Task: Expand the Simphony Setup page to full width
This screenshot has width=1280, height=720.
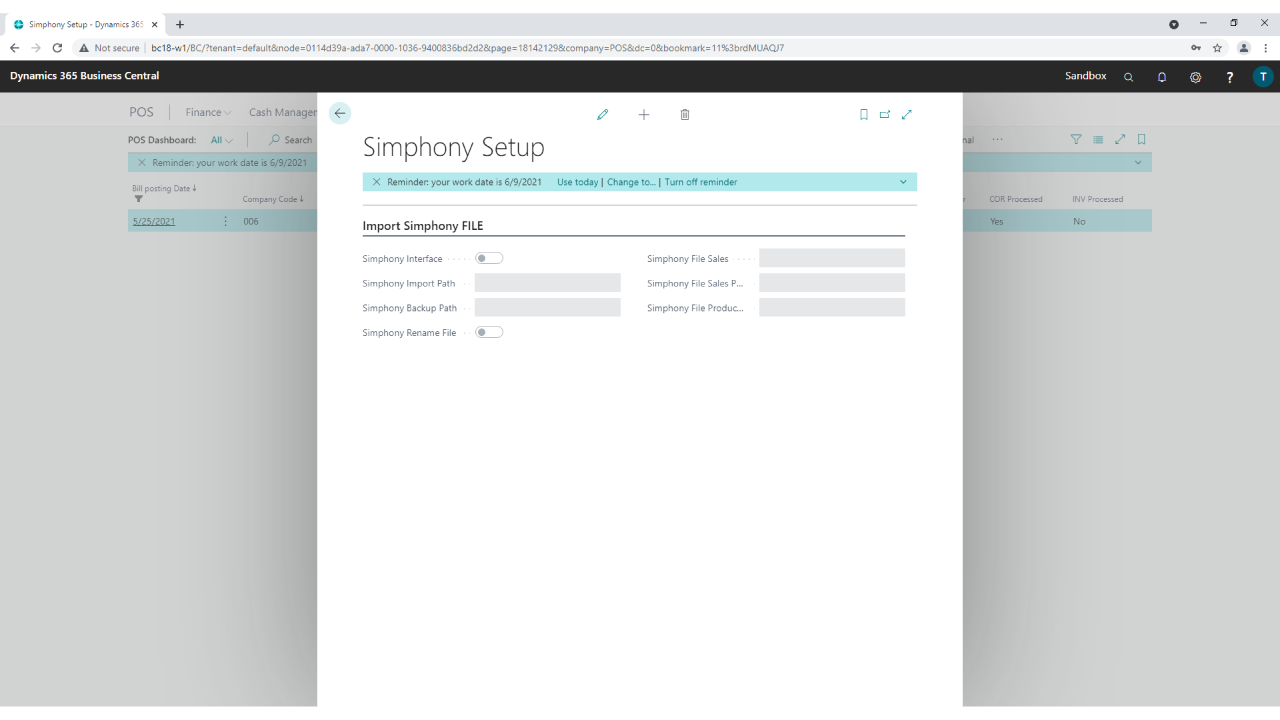Action: (907, 115)
